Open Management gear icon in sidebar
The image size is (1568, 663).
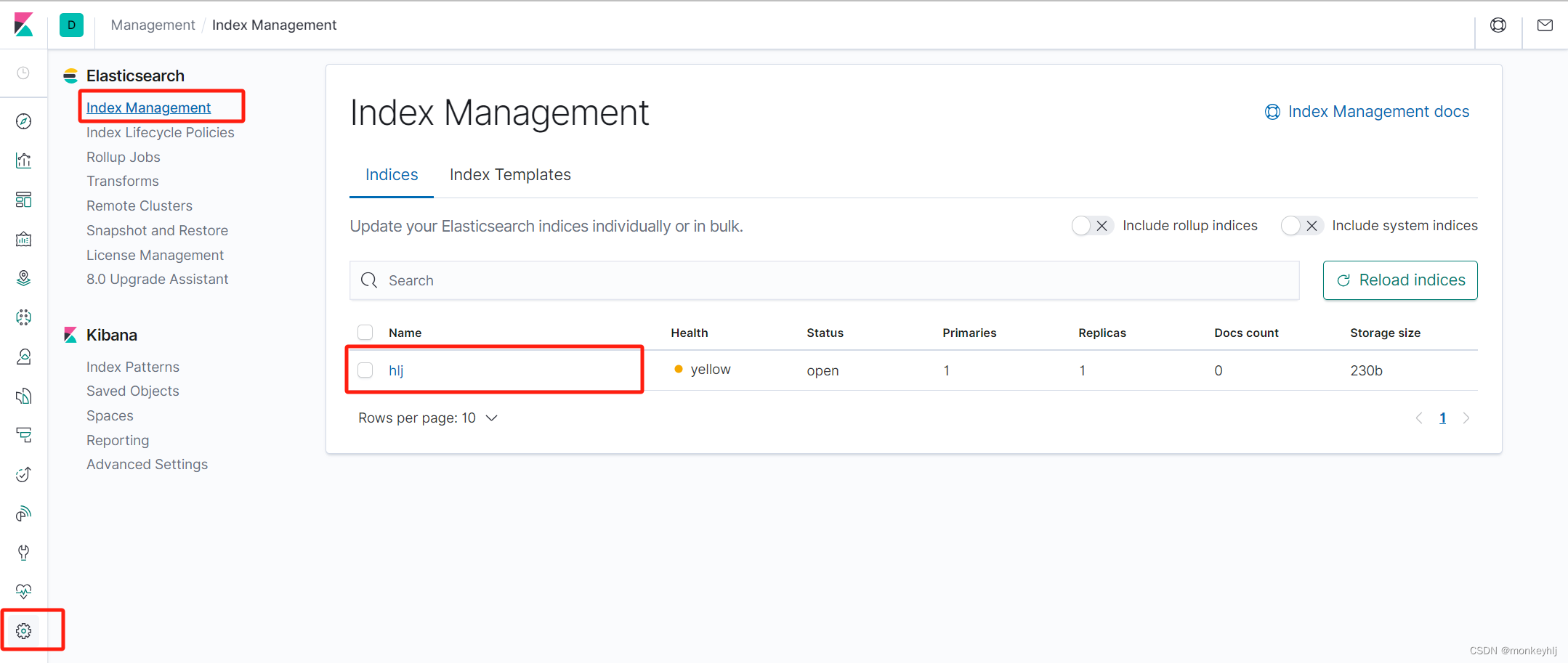click(23, 631)
